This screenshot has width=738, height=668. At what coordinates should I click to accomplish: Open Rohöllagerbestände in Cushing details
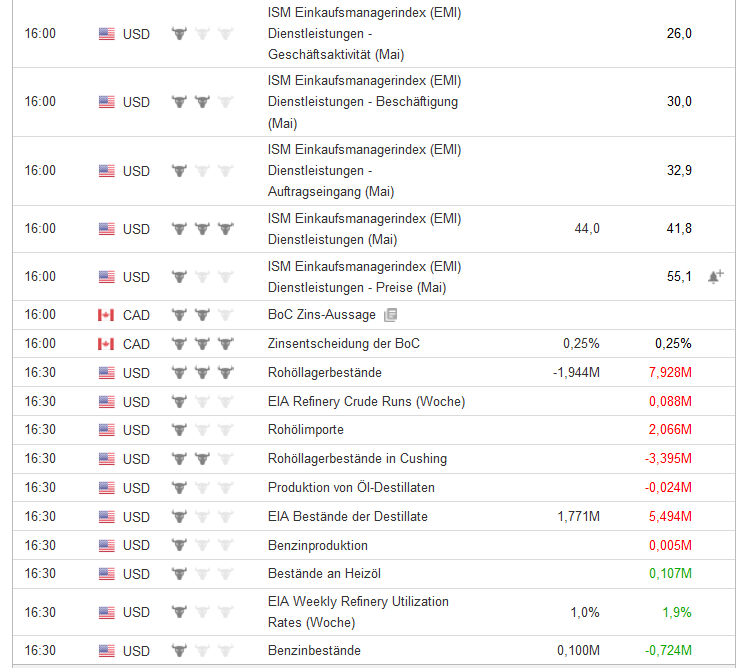[x=357, y=459]
